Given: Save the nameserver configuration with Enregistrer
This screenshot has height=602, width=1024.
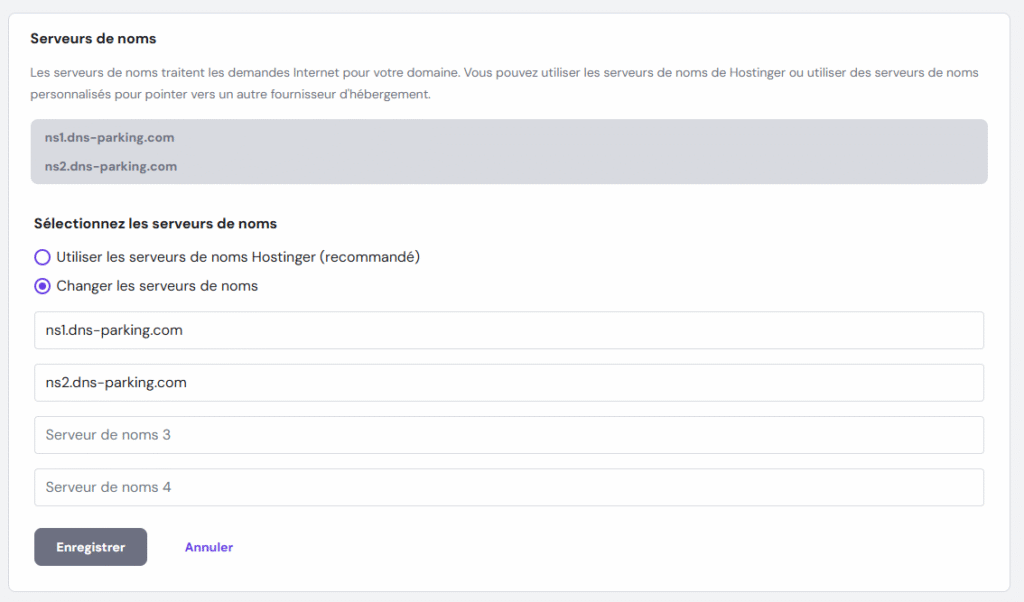Looking at the screenshot, I should pos(90,547).
